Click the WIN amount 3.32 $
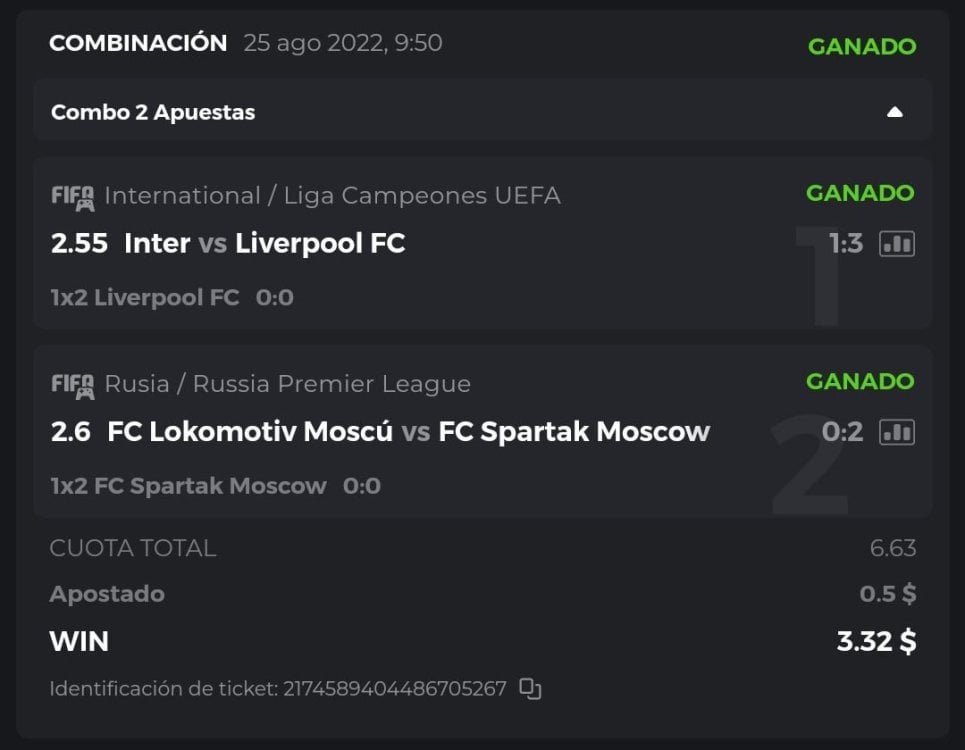 pos(876,641)
